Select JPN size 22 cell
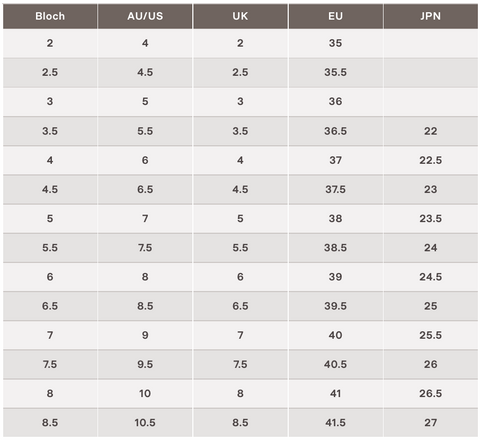This screenshot has width=480, height=440. [431, 131]
